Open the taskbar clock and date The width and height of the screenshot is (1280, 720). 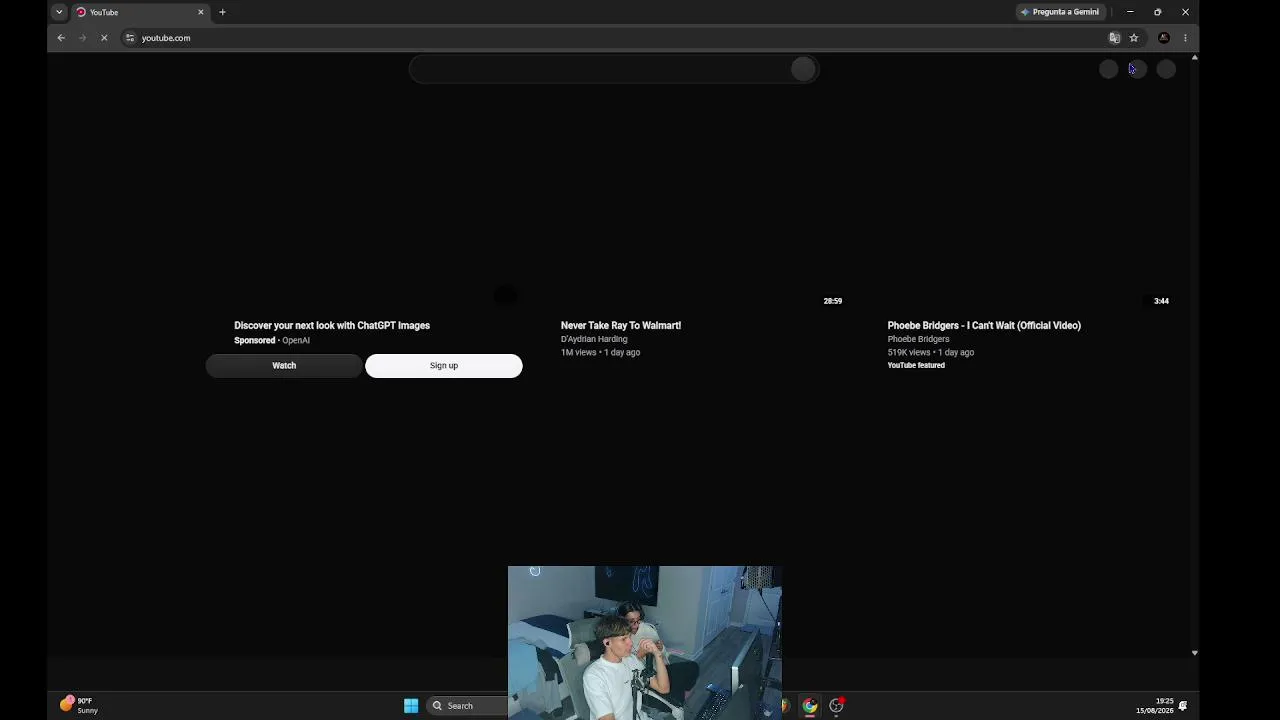pos(1155,706)
